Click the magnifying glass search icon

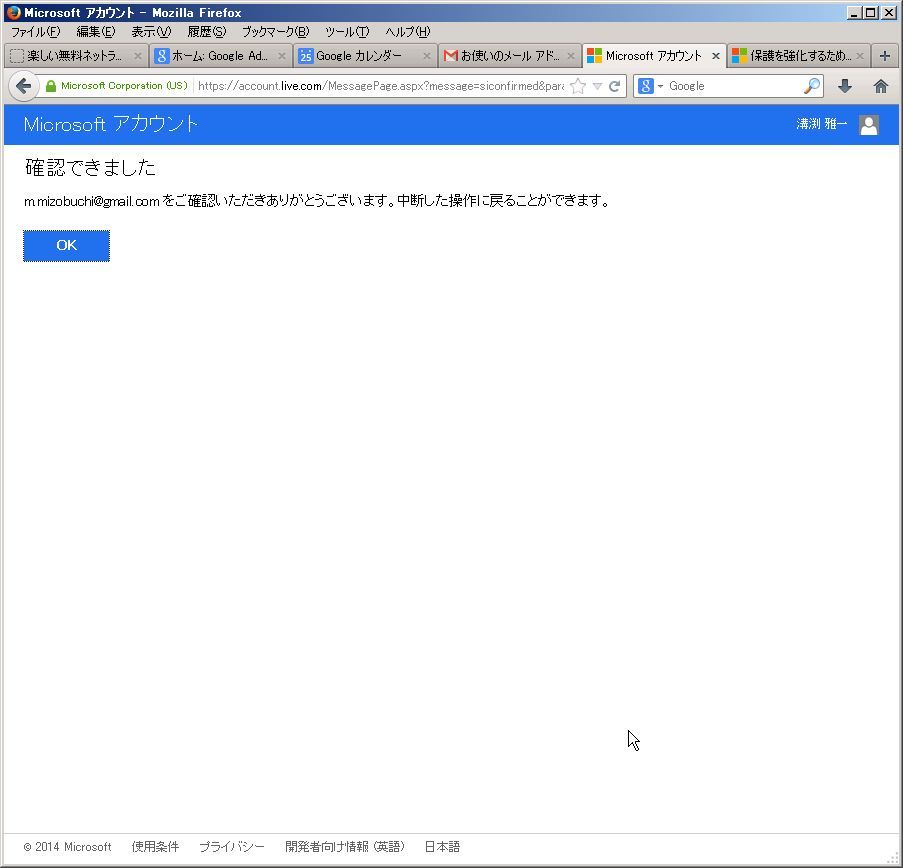pos(811,86)
